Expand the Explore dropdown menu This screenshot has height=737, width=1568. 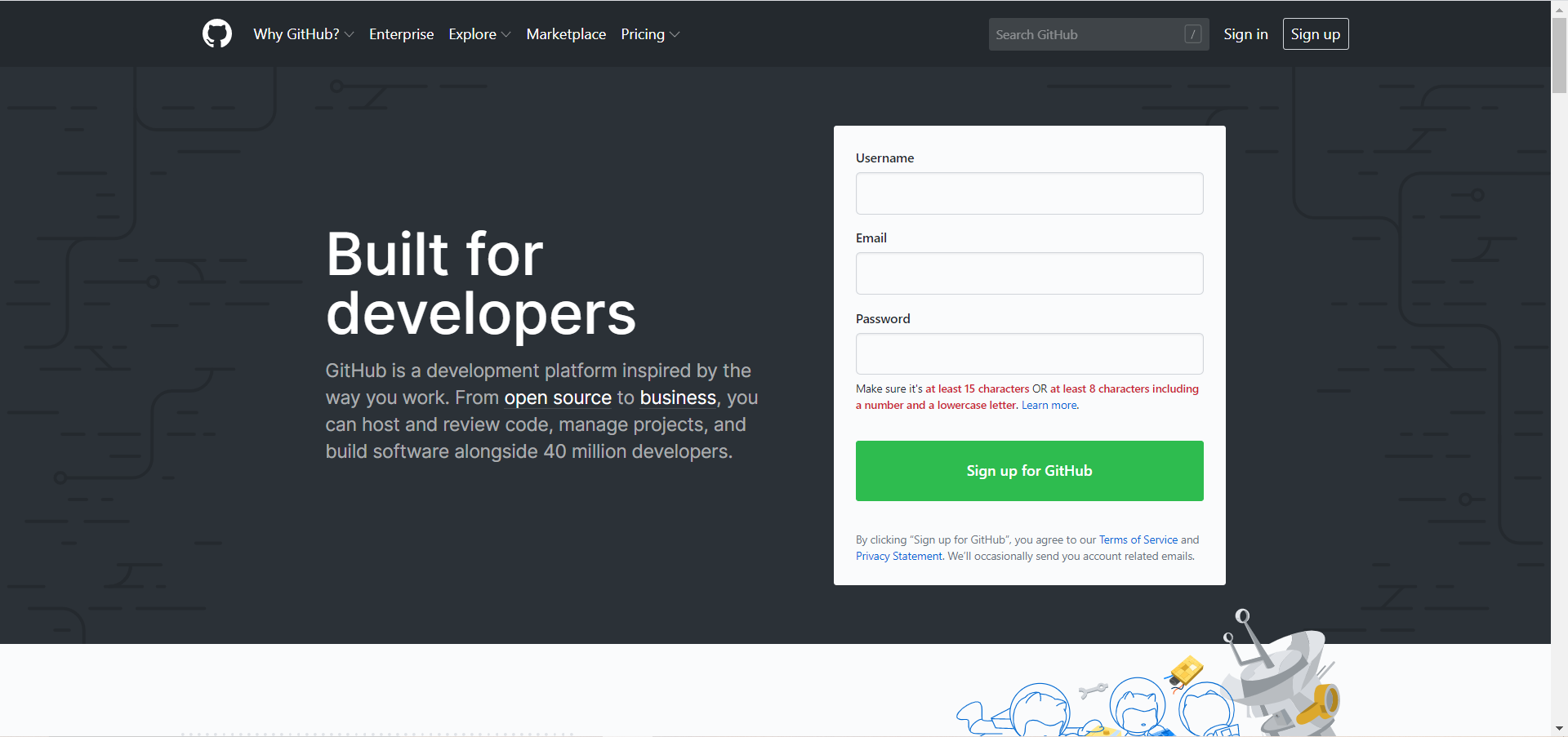pos(479,34)
